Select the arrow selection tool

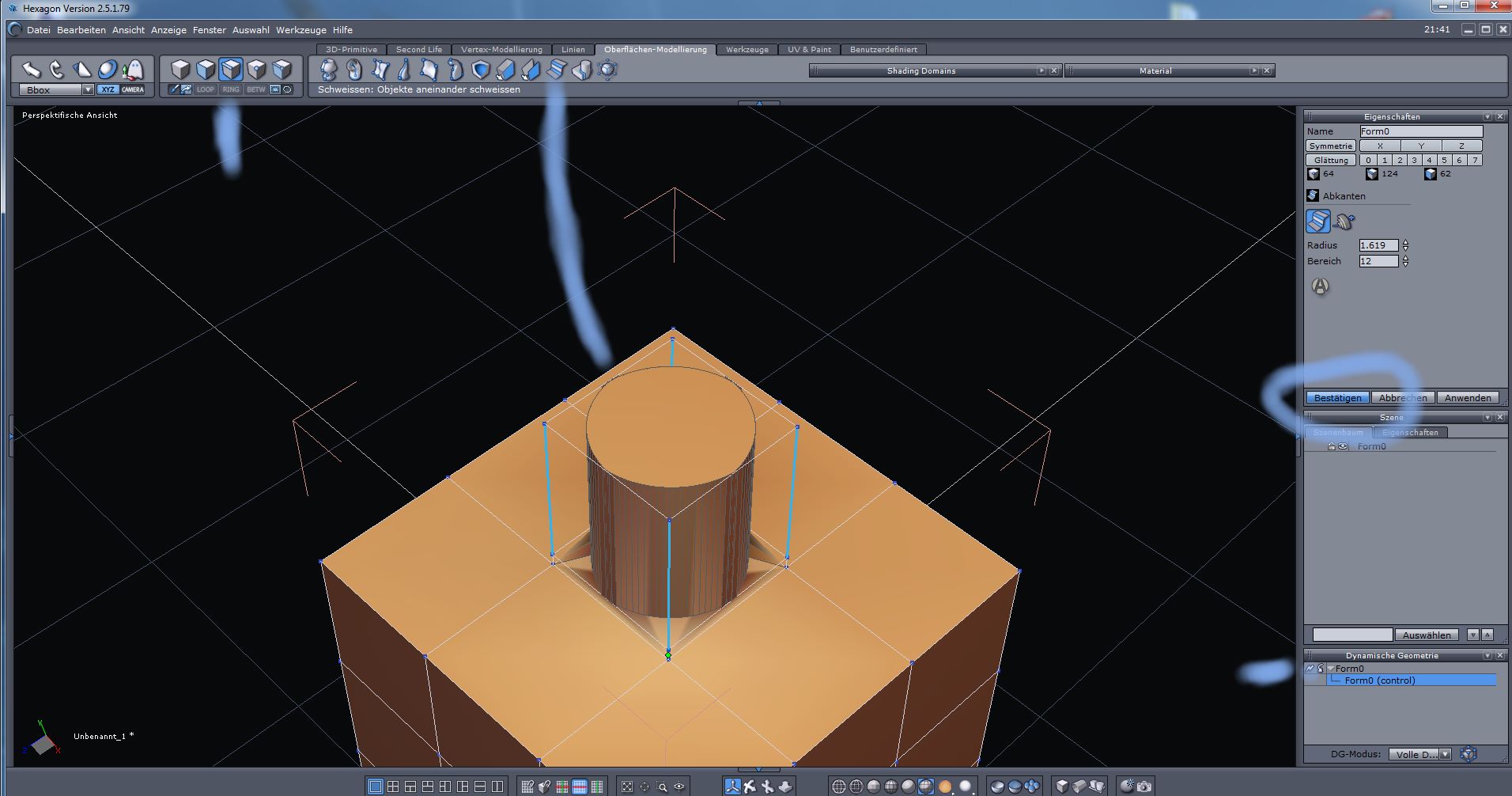(x=31, y=70)
